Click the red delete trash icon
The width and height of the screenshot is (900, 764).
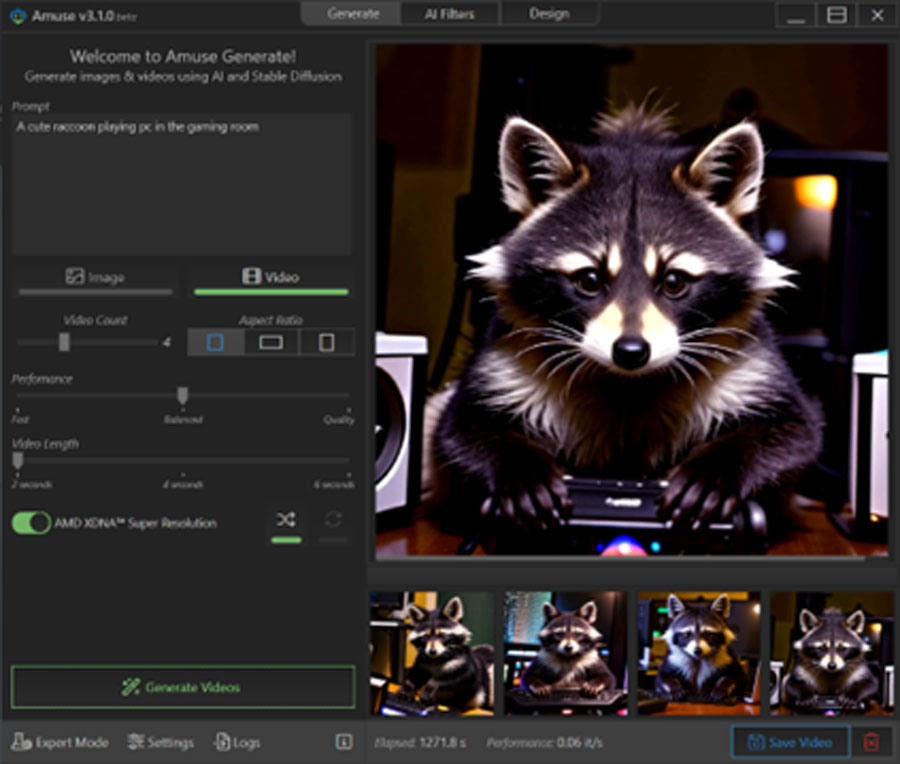(x=871, y=742)
